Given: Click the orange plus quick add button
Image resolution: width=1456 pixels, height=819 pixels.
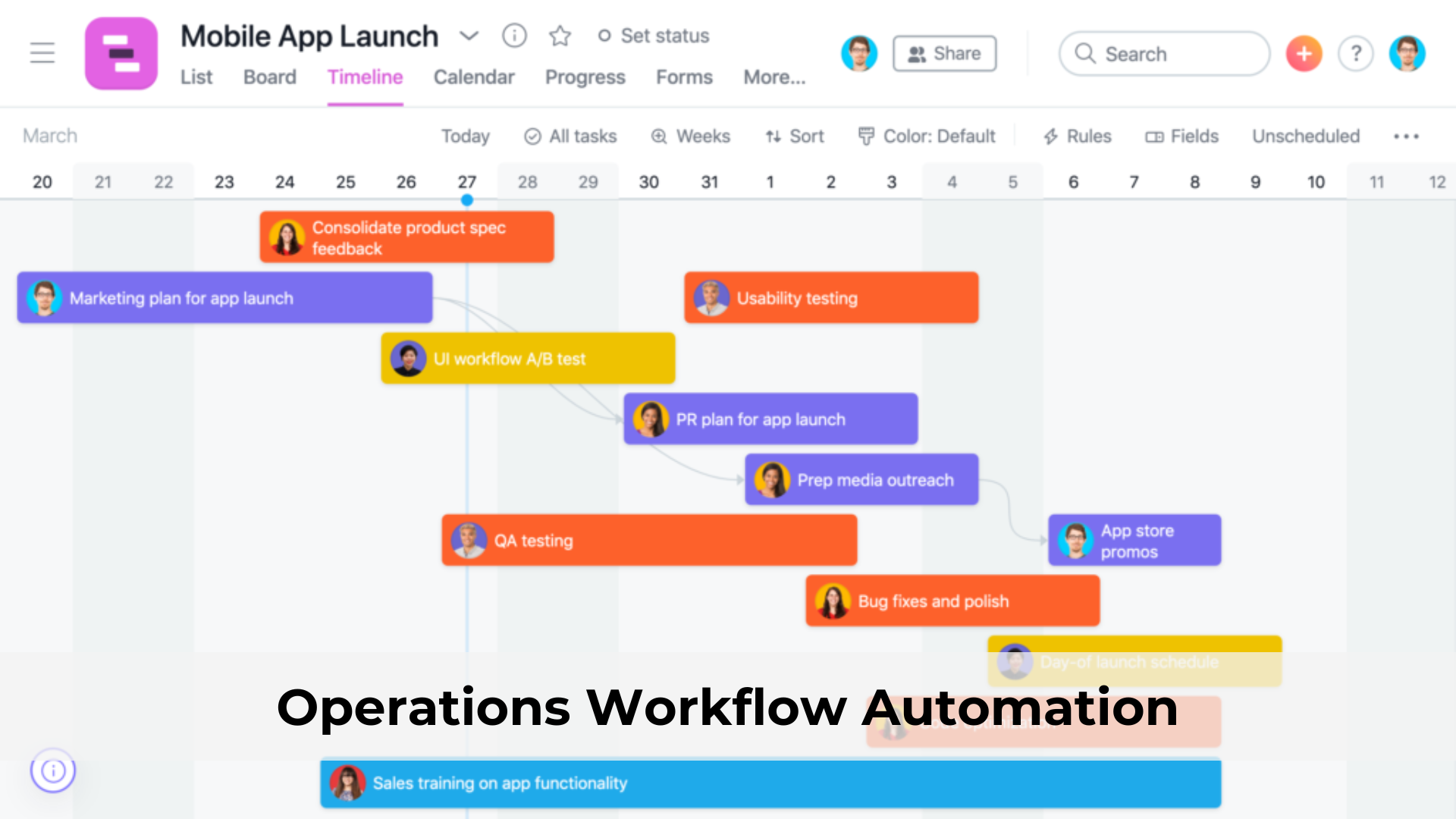Looking at the screenshot, I should click(1304, 54).
